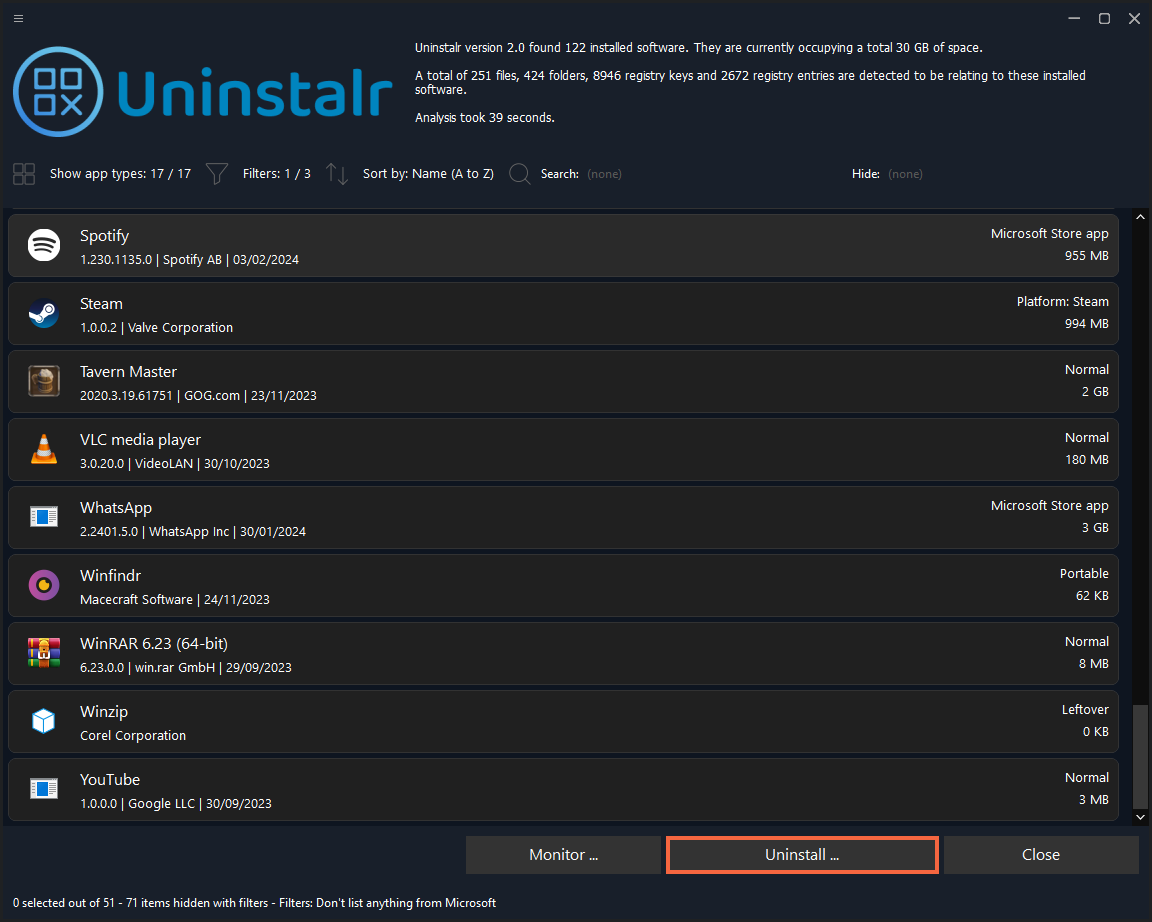Click the WhatsApp row icon

click(44, 517)
